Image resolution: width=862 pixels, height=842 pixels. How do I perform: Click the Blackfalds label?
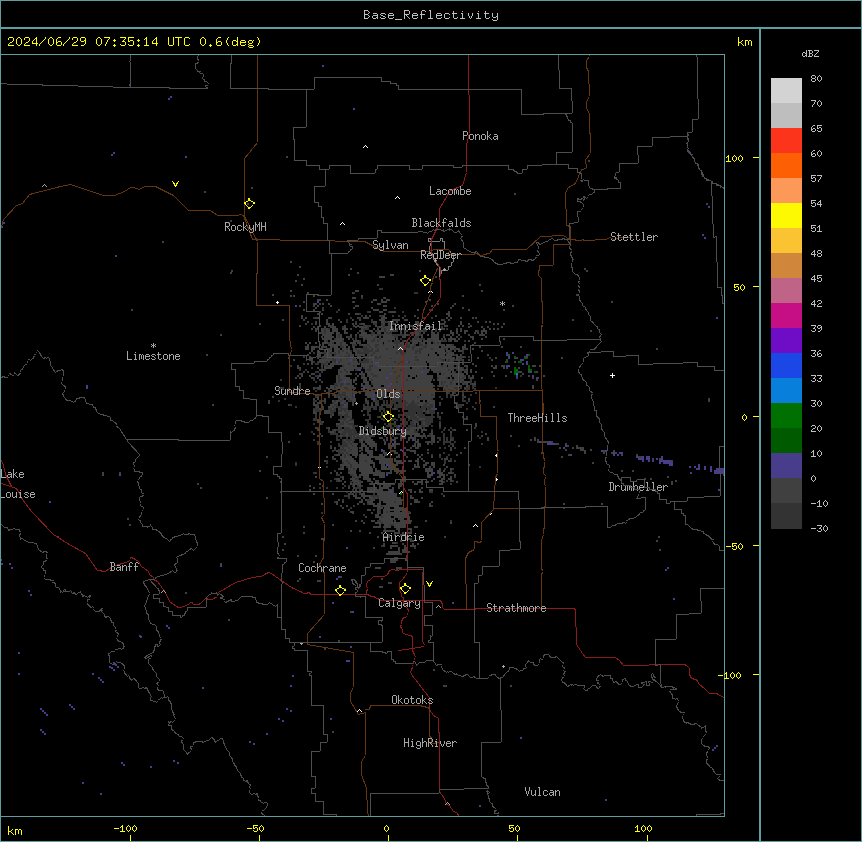[x=441, y=223]
